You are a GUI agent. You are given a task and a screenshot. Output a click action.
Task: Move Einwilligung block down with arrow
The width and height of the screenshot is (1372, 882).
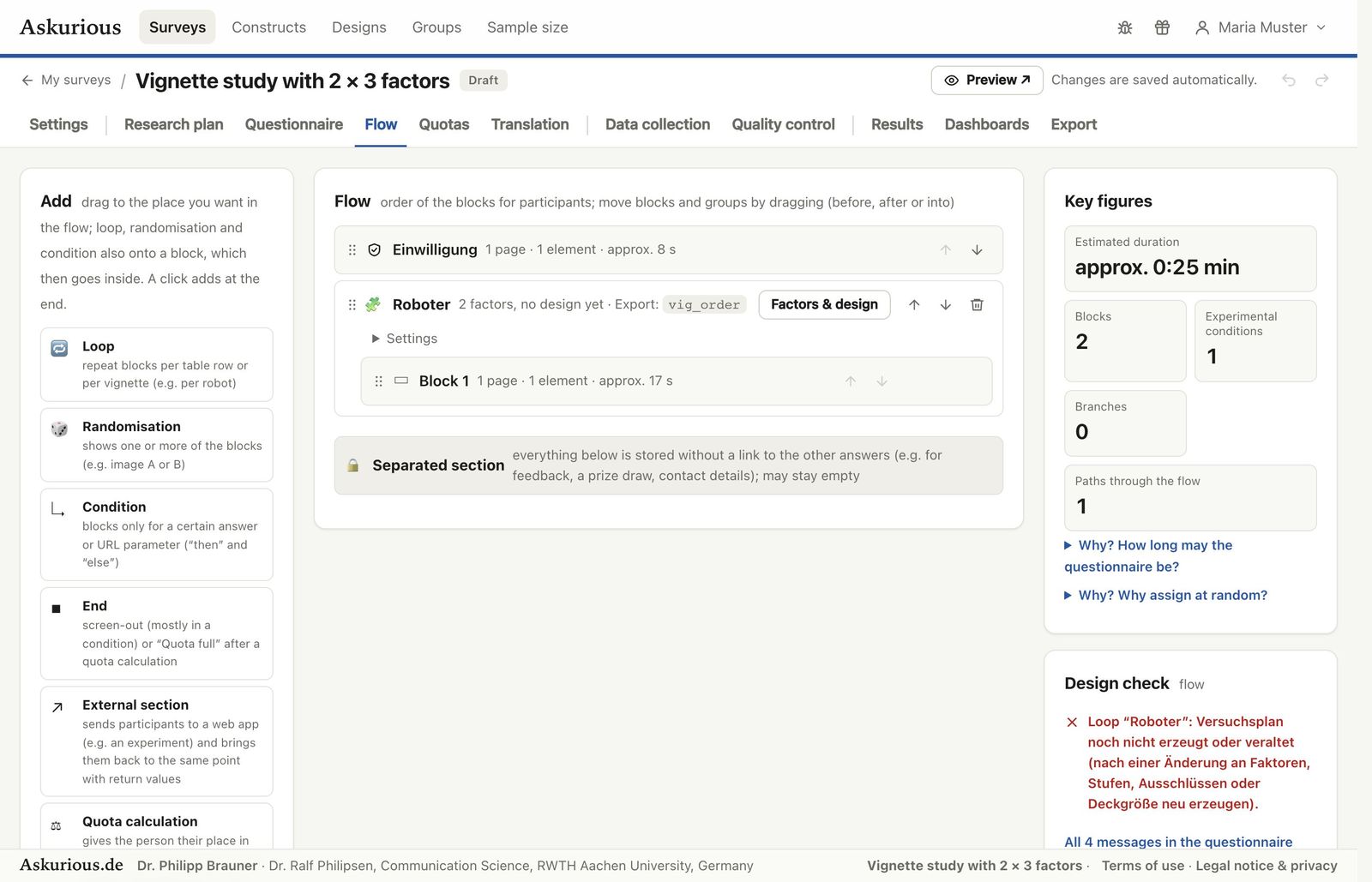click(977, 249)
